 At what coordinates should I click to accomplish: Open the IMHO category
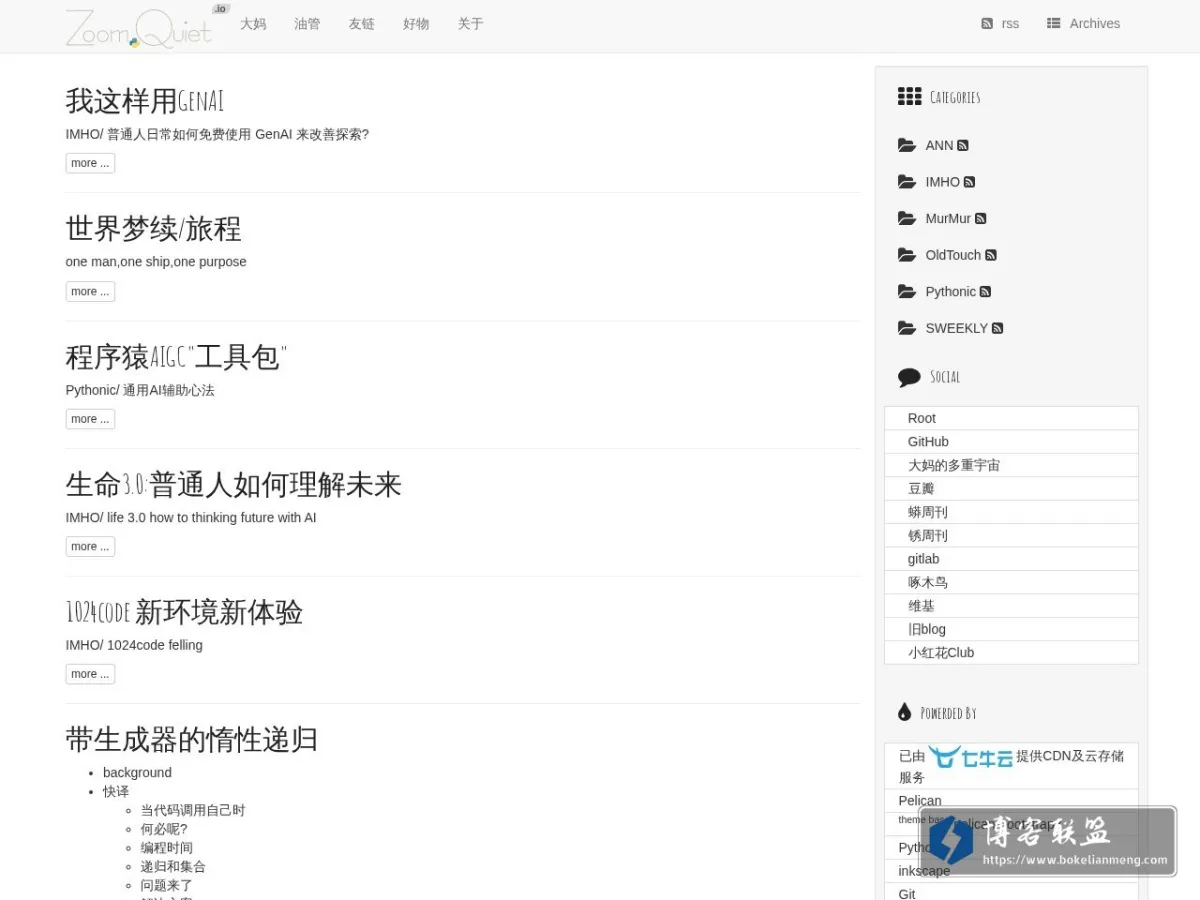(942, 182)
